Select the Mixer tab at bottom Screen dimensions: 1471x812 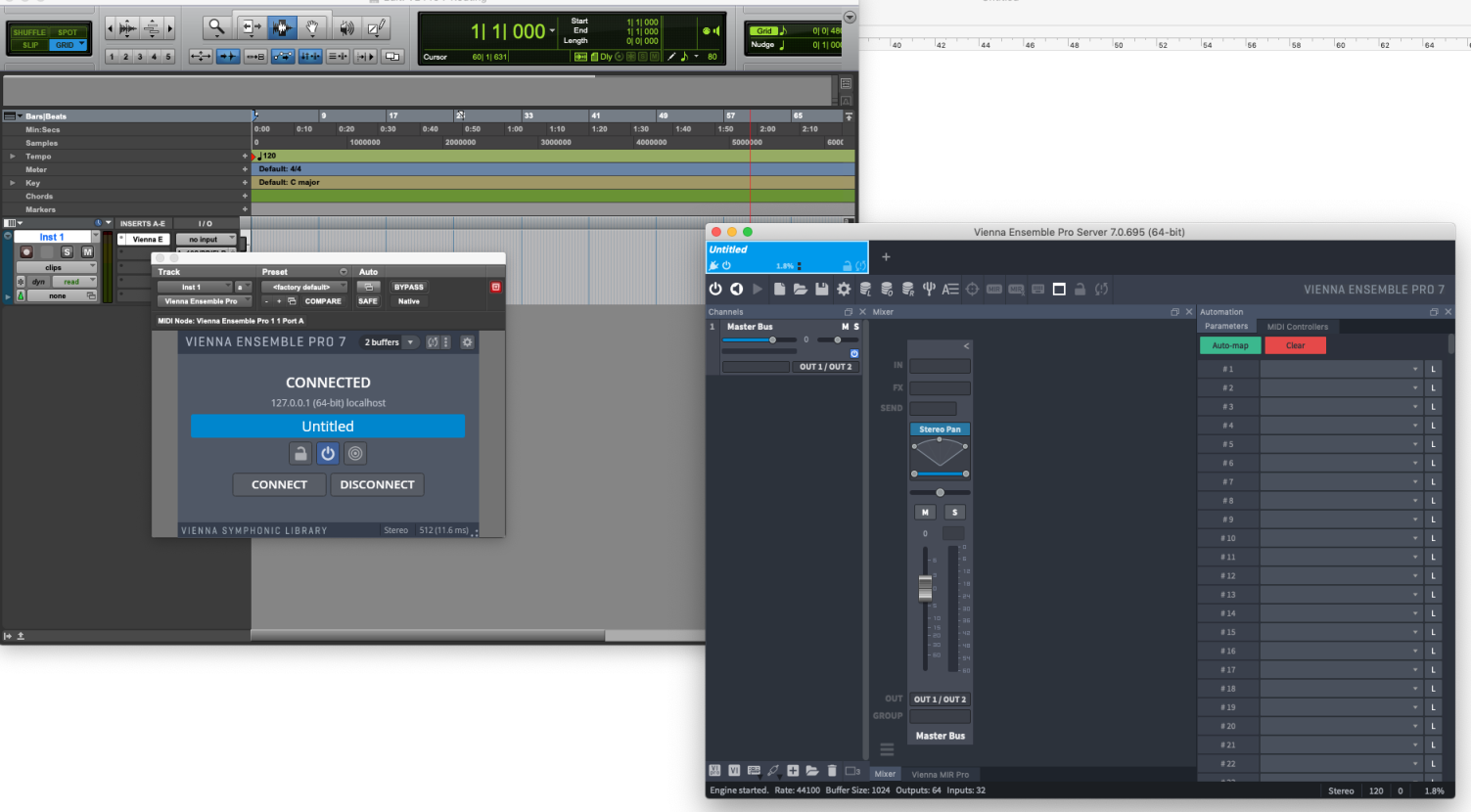(x=885, y=774)
